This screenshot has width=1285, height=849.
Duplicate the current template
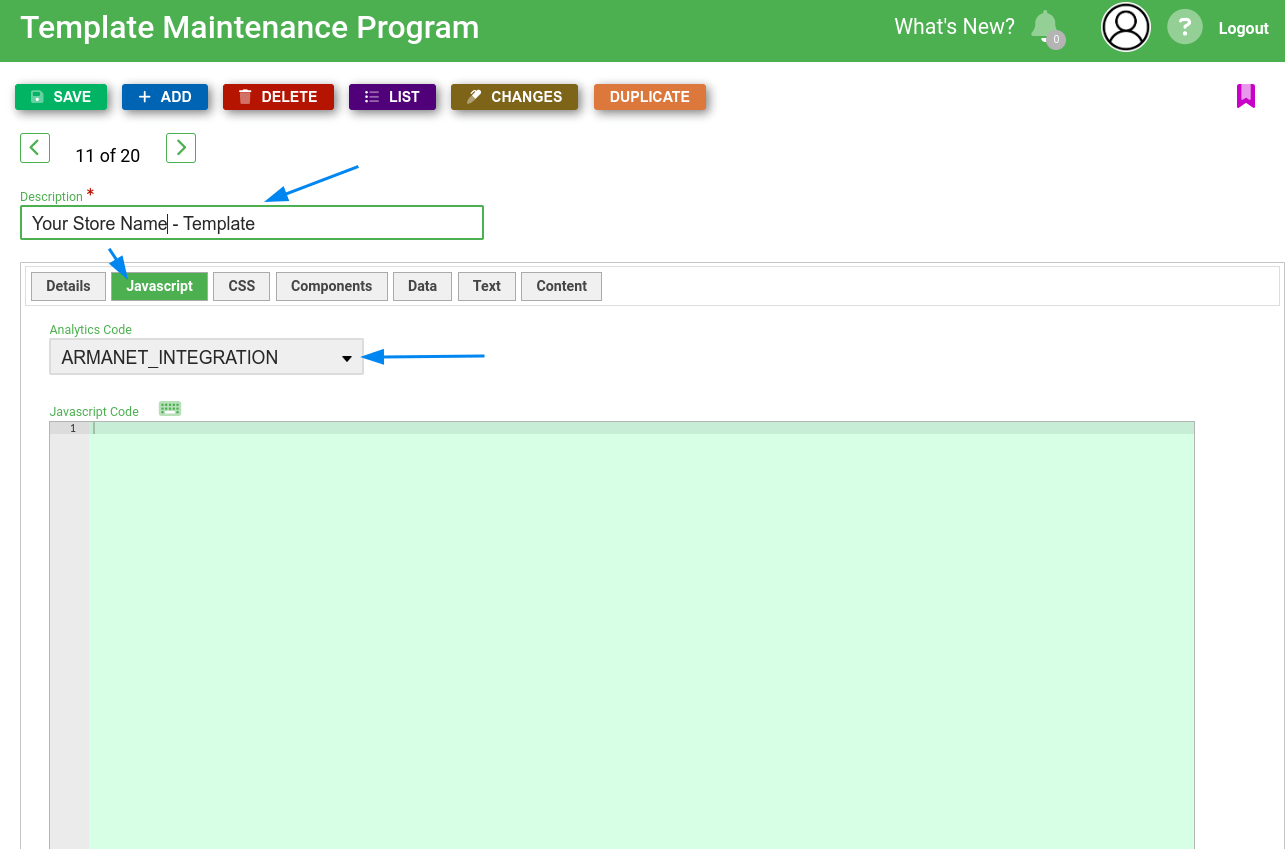pyautogui.click(x=649, y=97)
